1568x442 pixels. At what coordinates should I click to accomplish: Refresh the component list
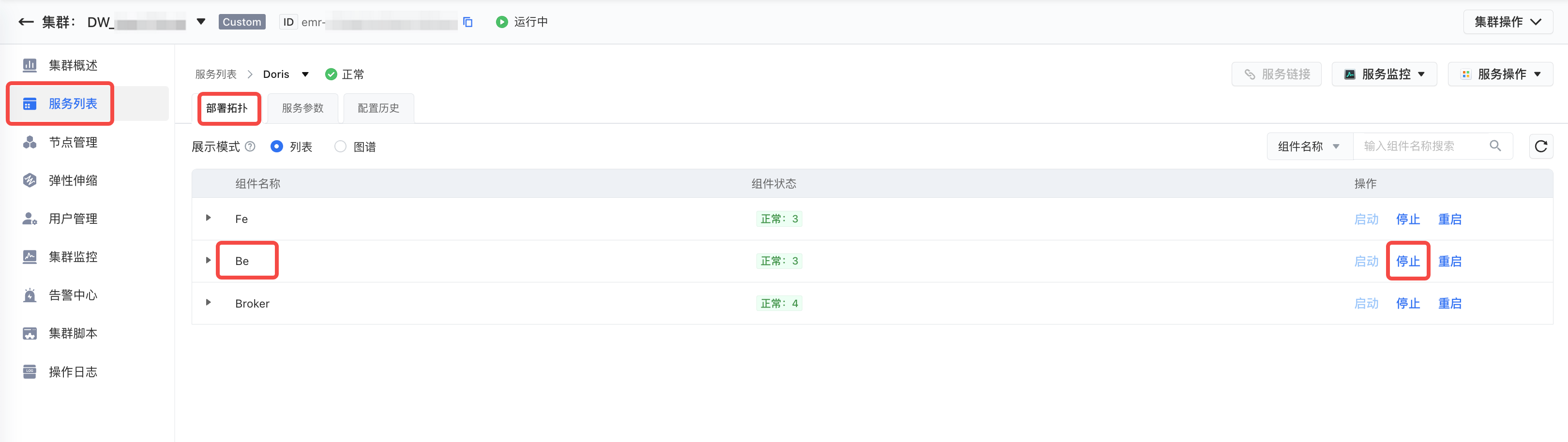(x=1540, y=147)
